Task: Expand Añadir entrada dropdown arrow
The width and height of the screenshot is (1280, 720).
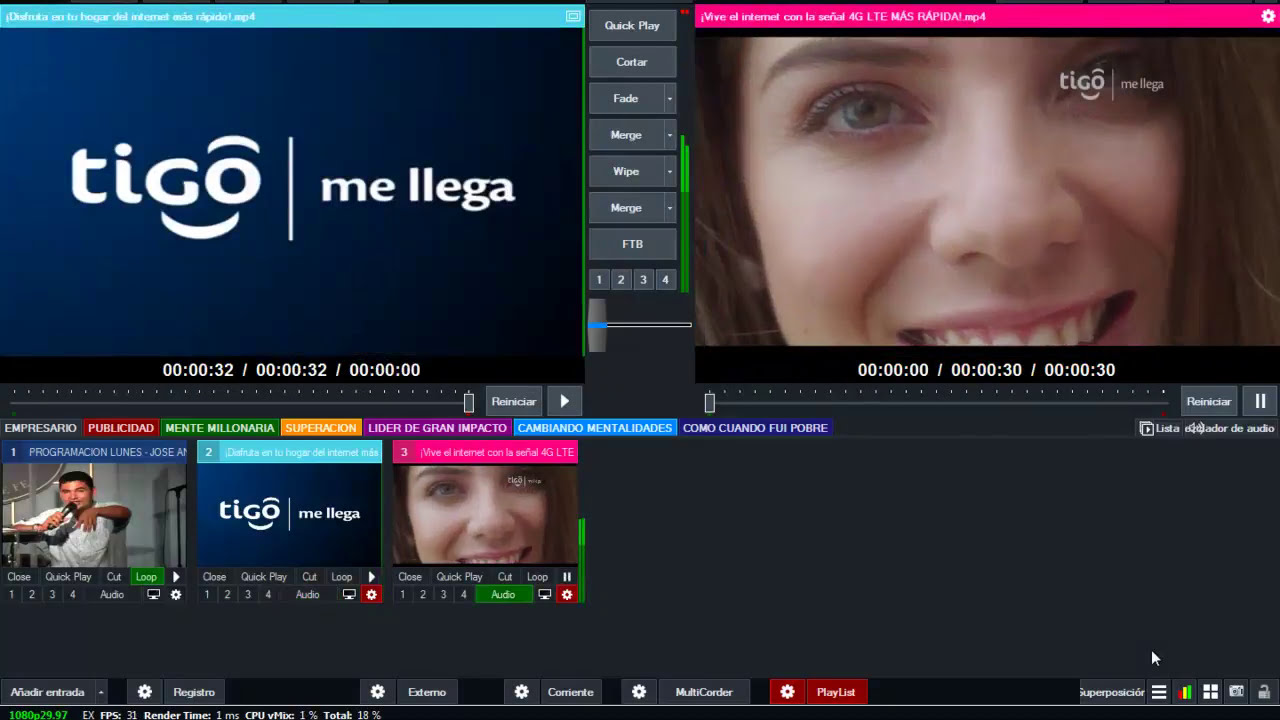Action: (x=101, y=692)
